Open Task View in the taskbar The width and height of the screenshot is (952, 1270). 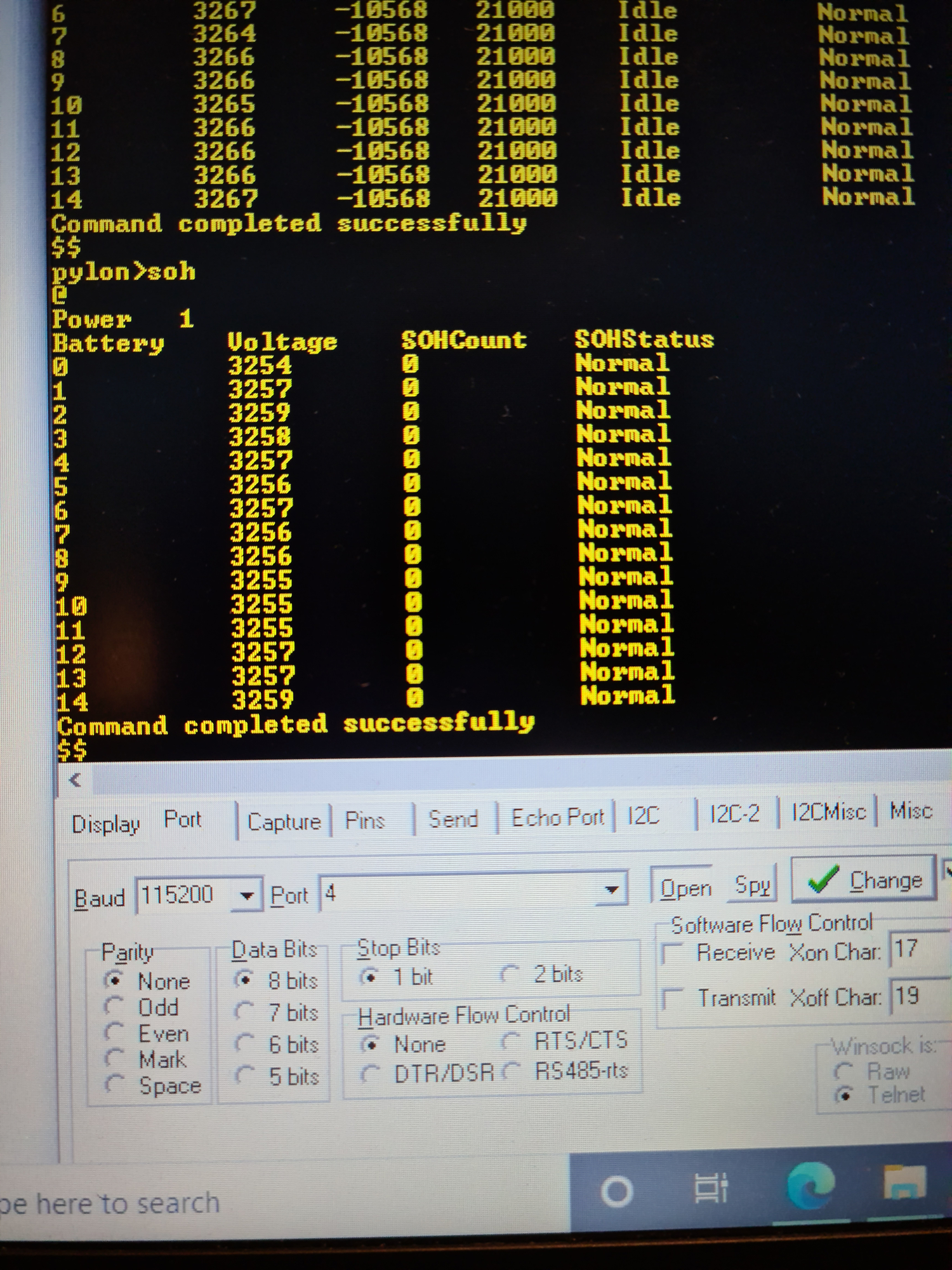coord(710,1187)
